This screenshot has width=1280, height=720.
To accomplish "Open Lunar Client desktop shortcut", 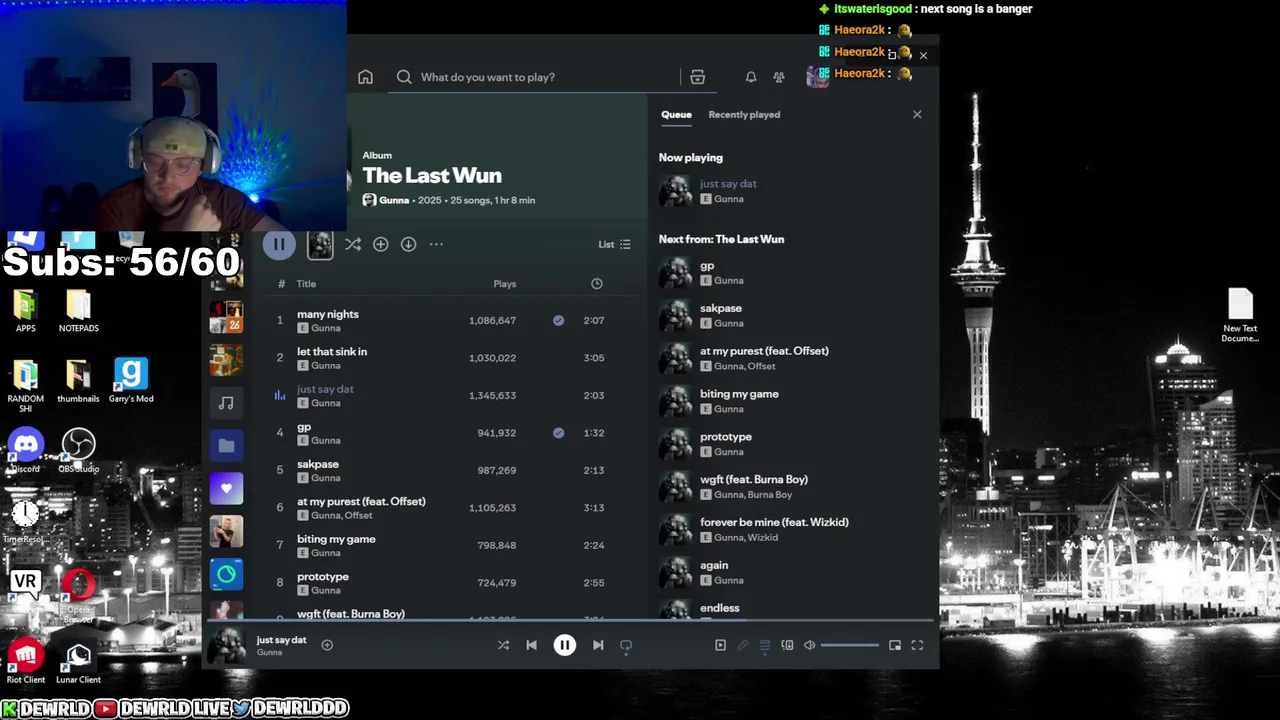I will pyautogui.click(x=78, y=661).
